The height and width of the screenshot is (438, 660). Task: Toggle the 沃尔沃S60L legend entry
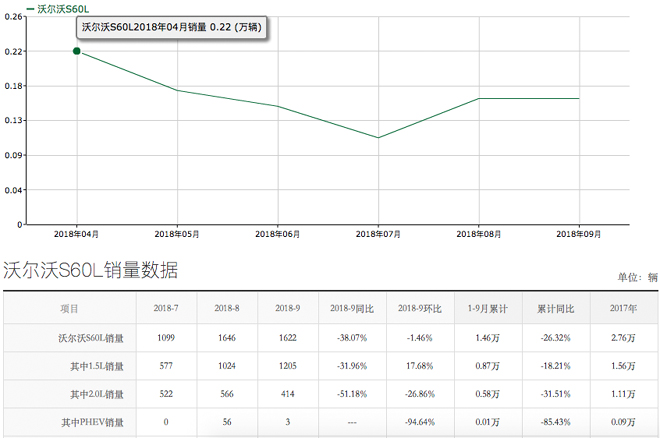pos(57,9)
